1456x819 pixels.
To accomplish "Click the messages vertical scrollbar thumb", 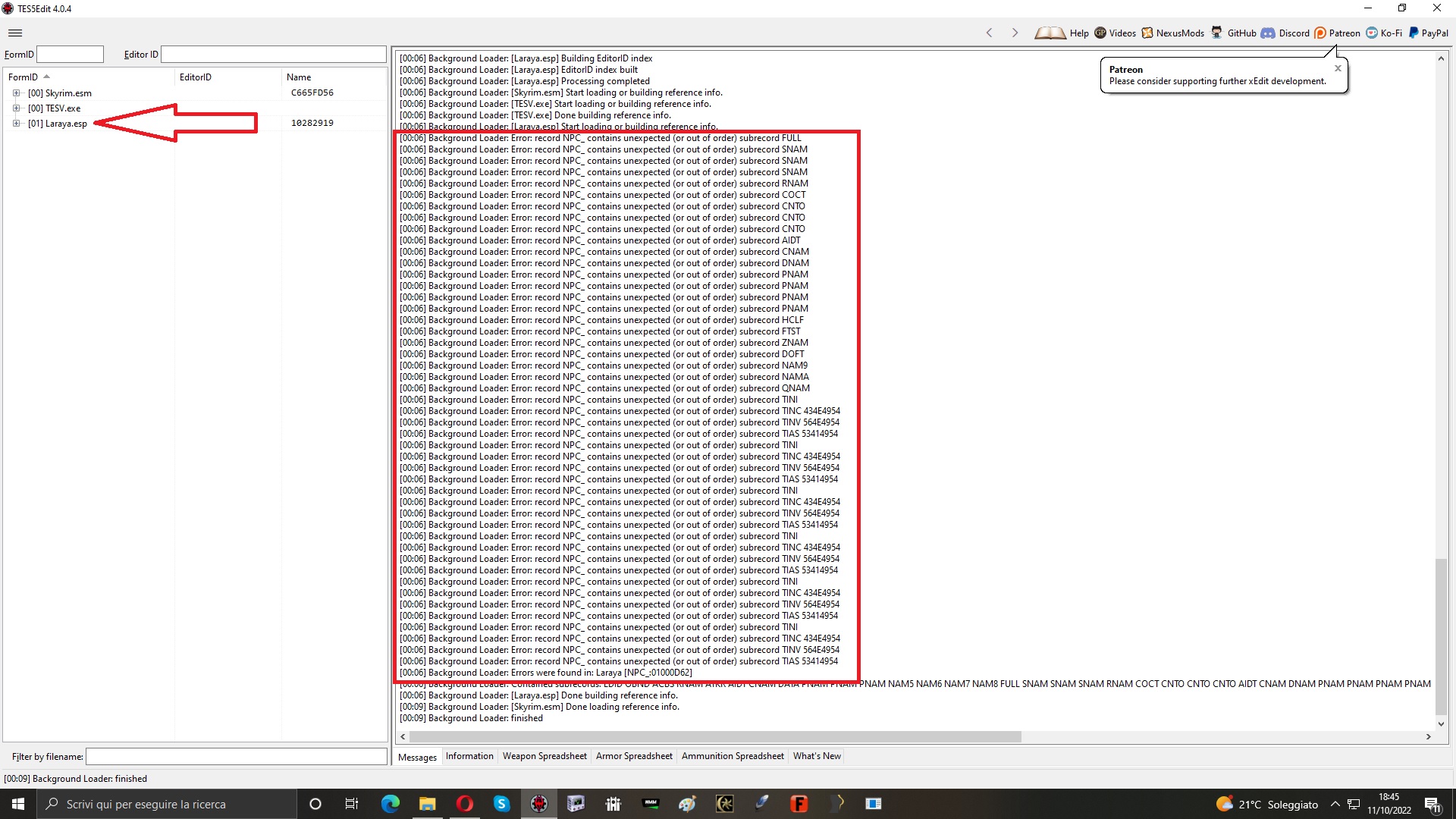I will point(1441,635).
